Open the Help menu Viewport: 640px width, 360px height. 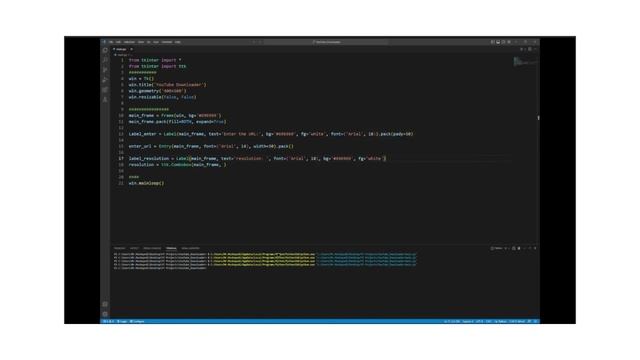pos(178,42)
